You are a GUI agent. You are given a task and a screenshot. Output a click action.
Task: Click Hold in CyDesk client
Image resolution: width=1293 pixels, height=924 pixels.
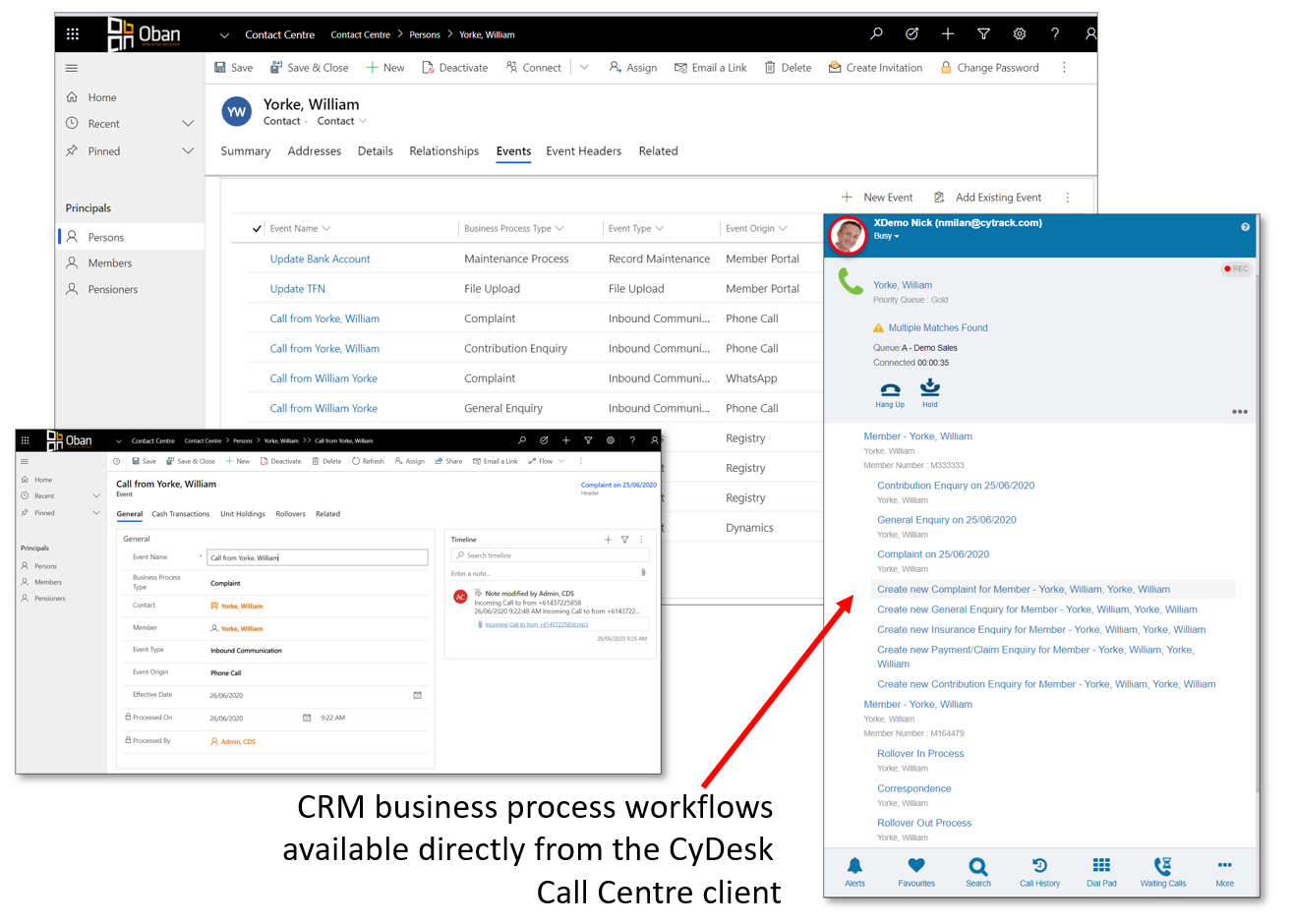point(930,393)
